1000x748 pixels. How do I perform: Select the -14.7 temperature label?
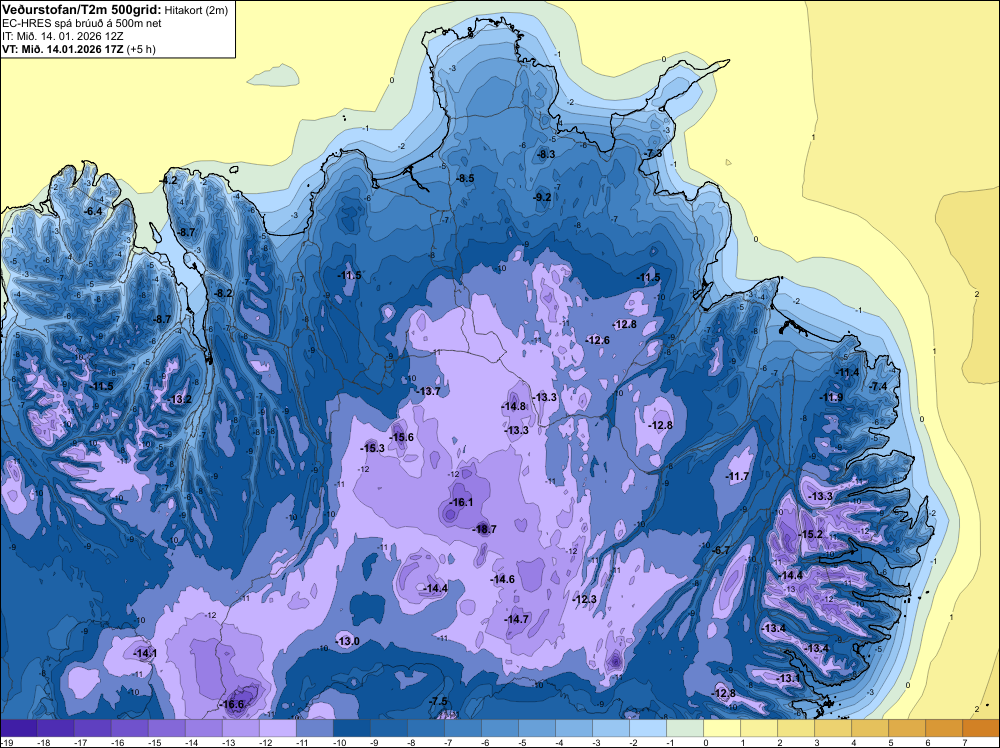[517, 619]
